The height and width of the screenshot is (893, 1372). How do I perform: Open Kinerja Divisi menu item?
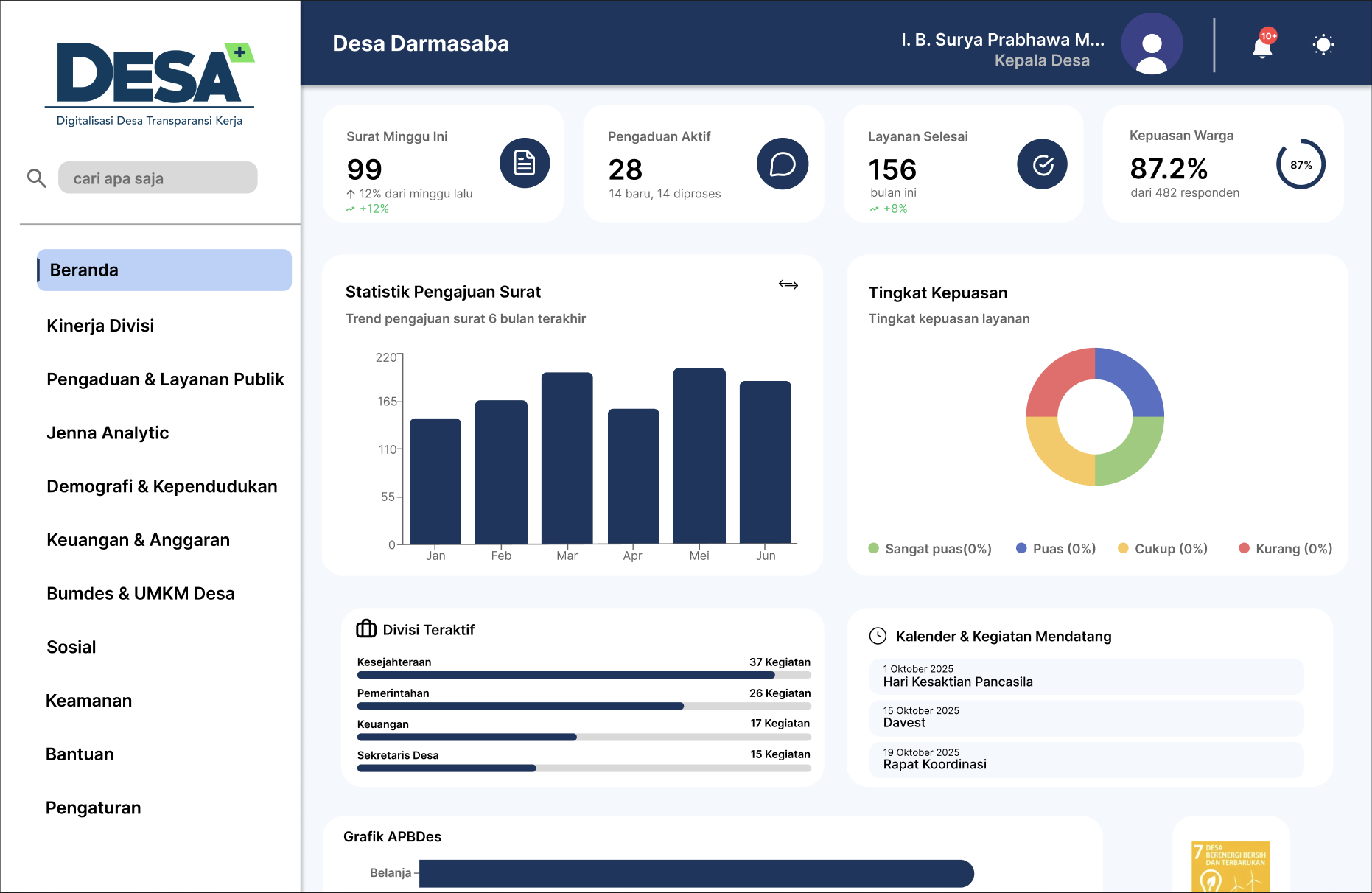[x=100, y=326]
